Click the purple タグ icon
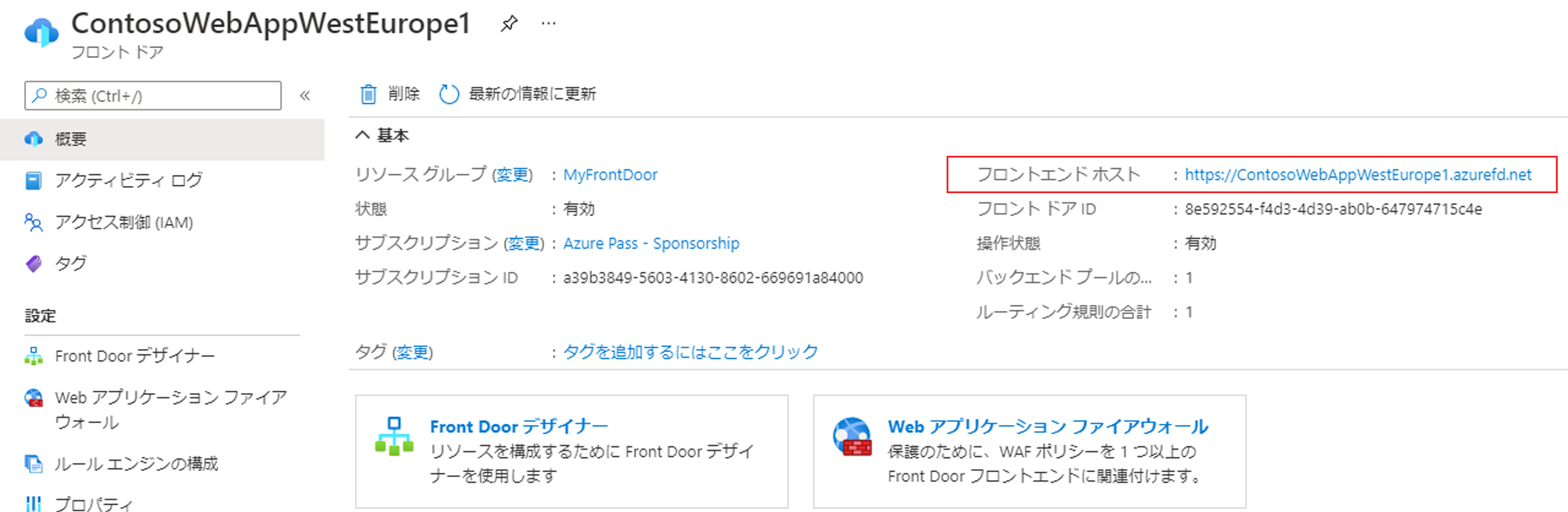The height and width of the screenshot is (512, 1568). [33, 263]
